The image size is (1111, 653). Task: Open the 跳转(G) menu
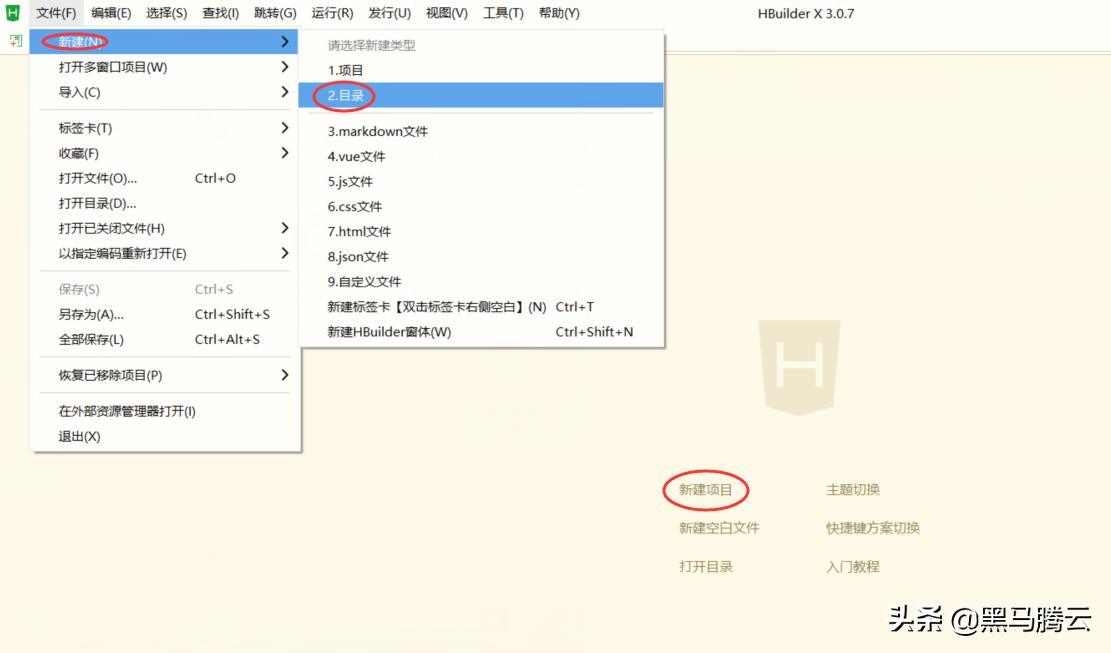pyautogui.click(x=275, y=13)
